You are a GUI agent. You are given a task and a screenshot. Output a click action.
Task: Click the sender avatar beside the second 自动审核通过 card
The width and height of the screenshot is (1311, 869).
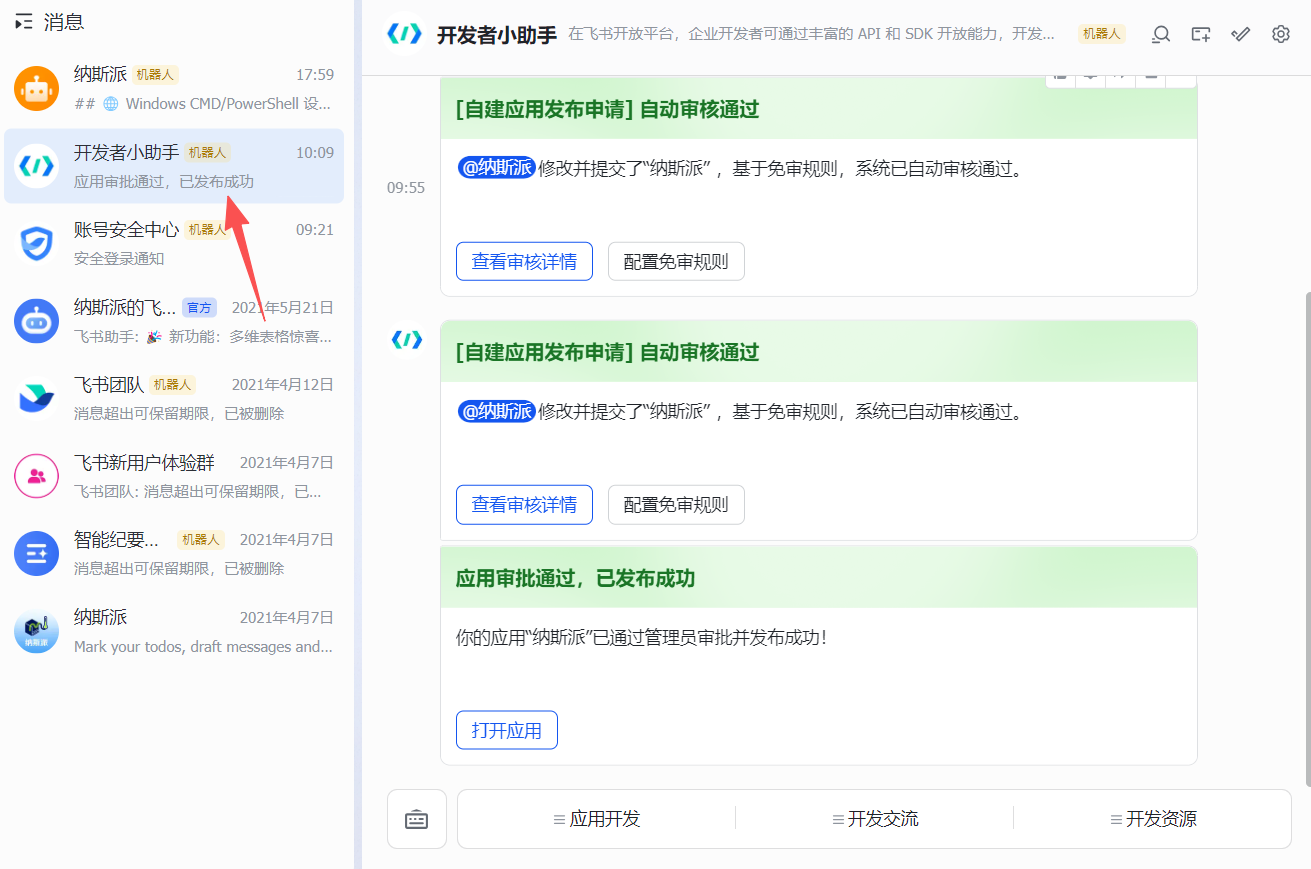pyautogui.click(x=407, y=340)
